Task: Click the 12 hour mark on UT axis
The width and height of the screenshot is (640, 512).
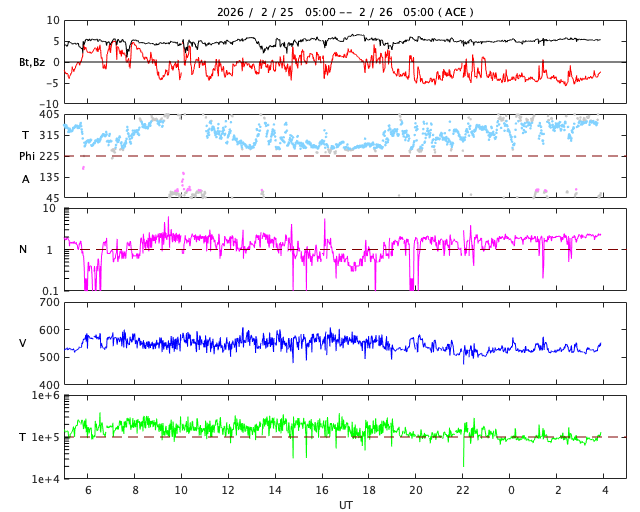Action: [228, 490]
